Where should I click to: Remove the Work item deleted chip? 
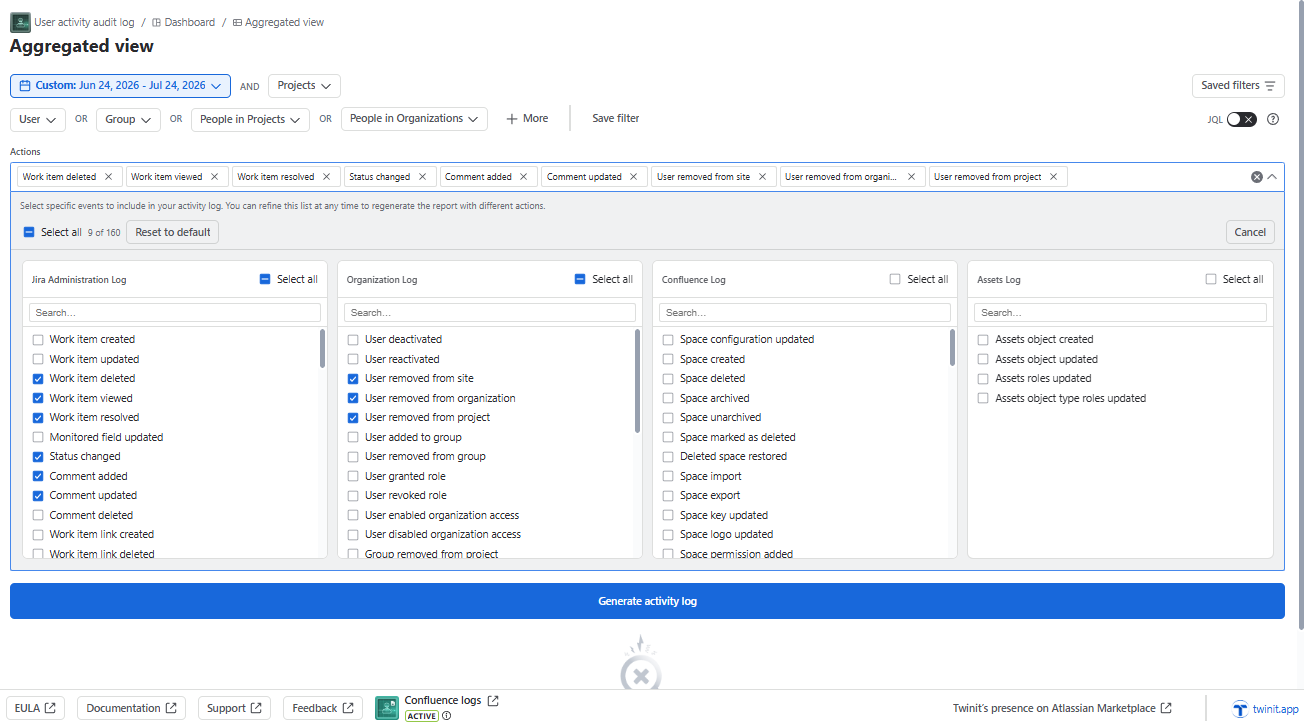(x=109, y=177)
